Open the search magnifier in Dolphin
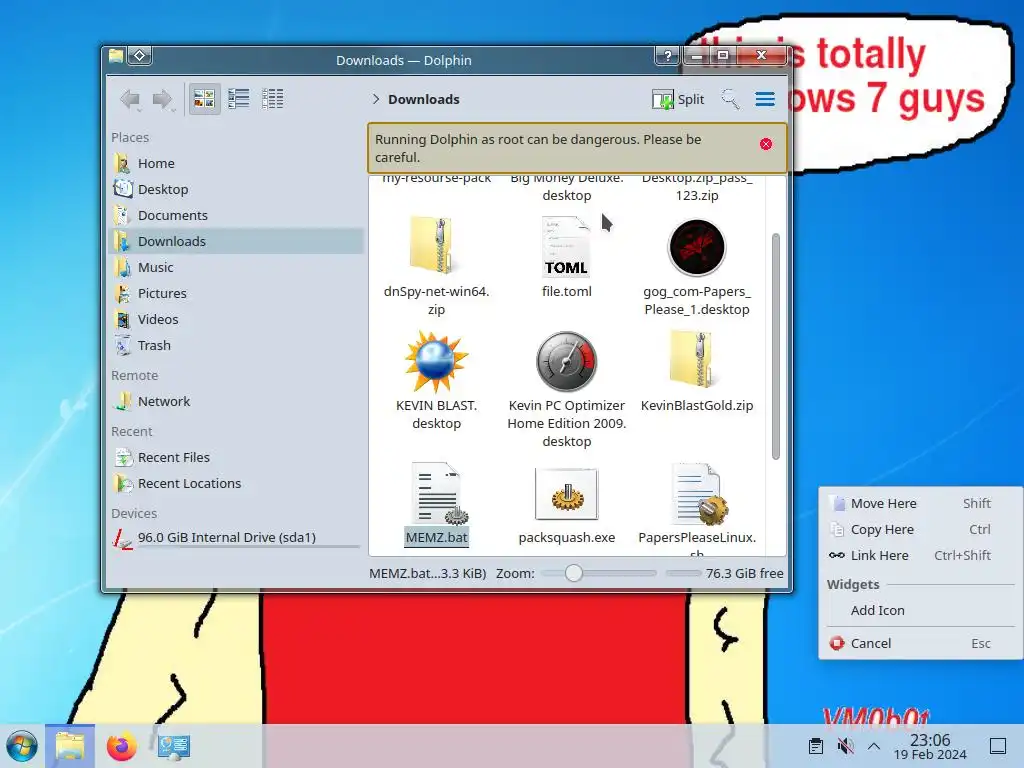 tap(730, 99)
